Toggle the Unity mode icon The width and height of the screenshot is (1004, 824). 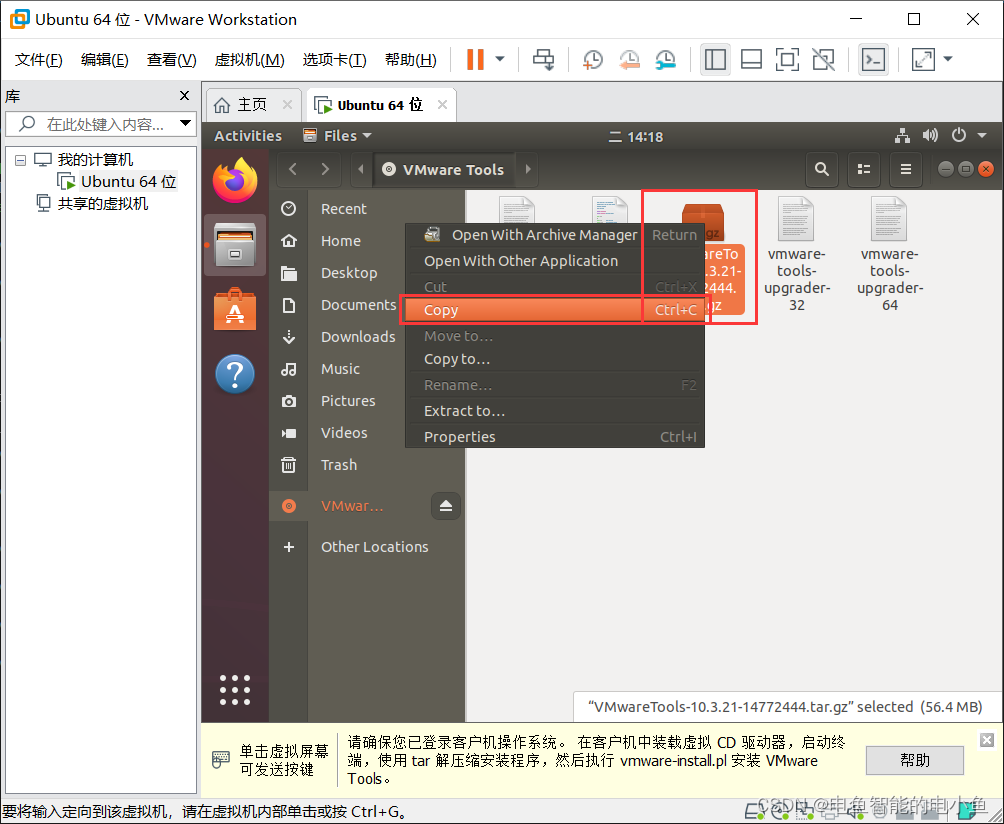pos(823,60)
